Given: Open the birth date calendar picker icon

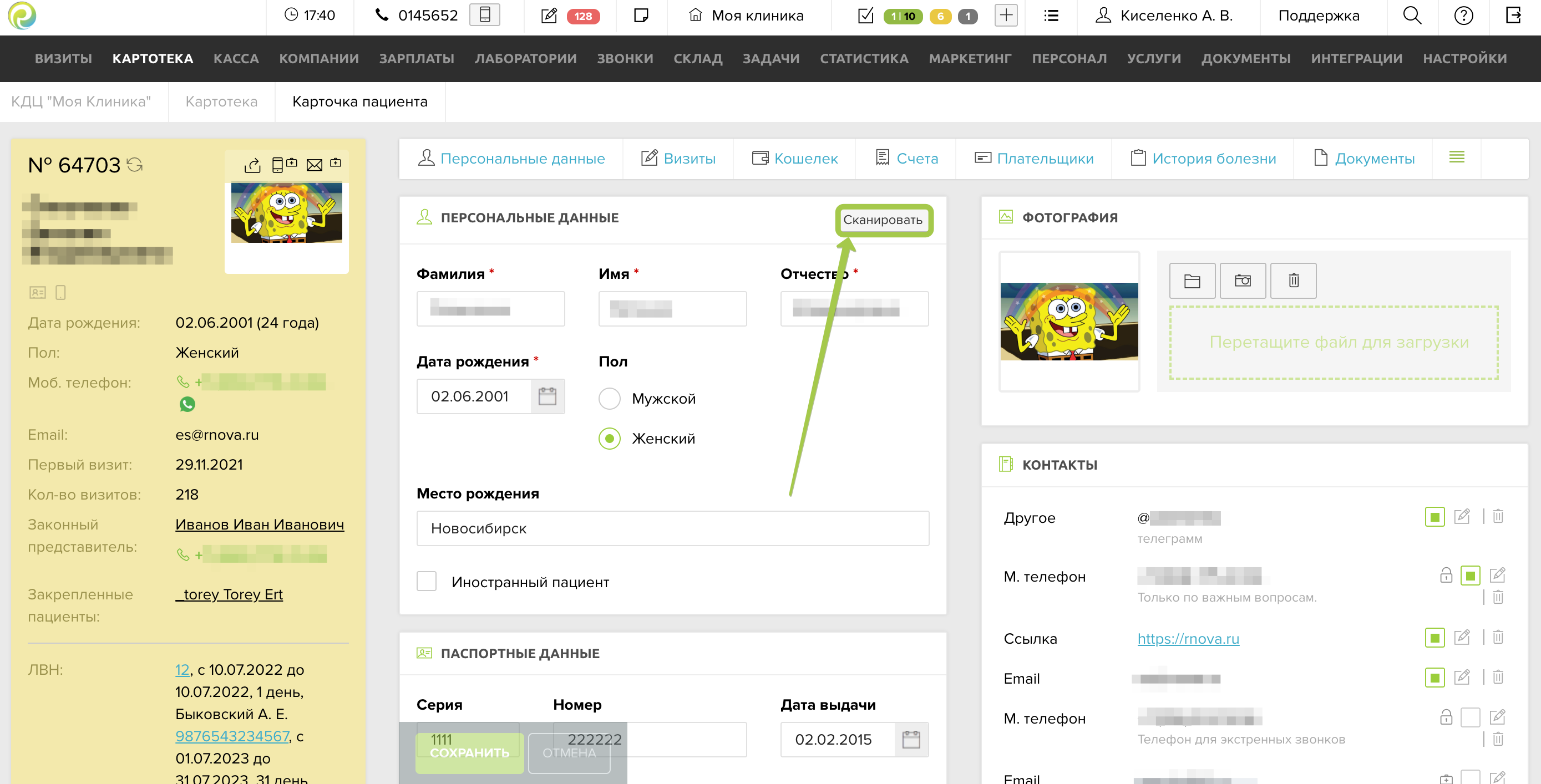Looking at the screenshot, I should point(548,396).
